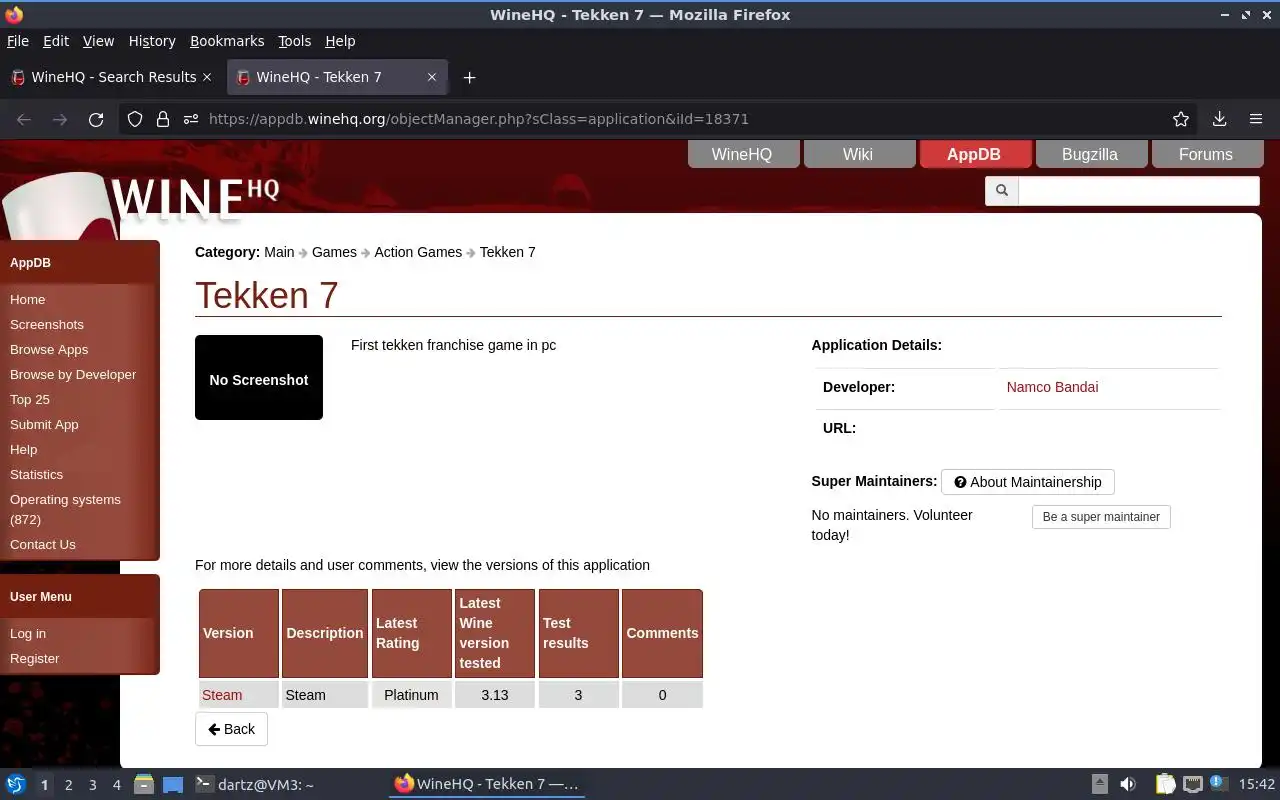1280x800 pixels.
Task: Open Browse by Developer in the sidebar
Action: click(73, 374)
